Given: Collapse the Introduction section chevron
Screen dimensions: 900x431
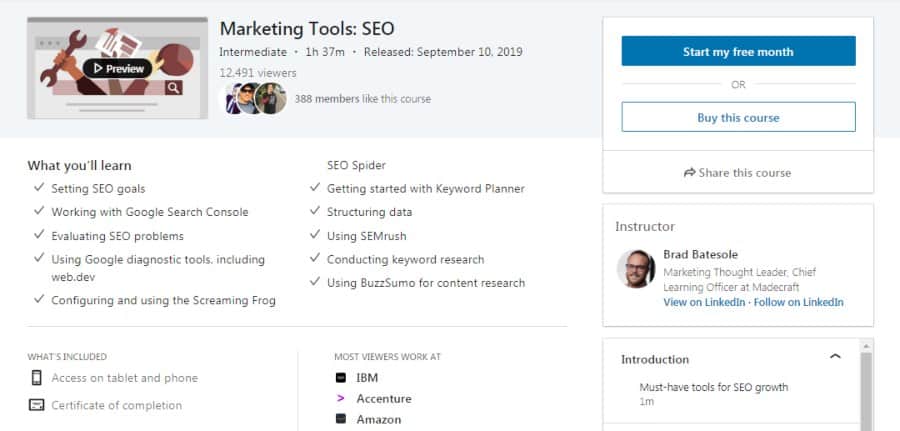Looking at the screenshot, I should (835, 357).
